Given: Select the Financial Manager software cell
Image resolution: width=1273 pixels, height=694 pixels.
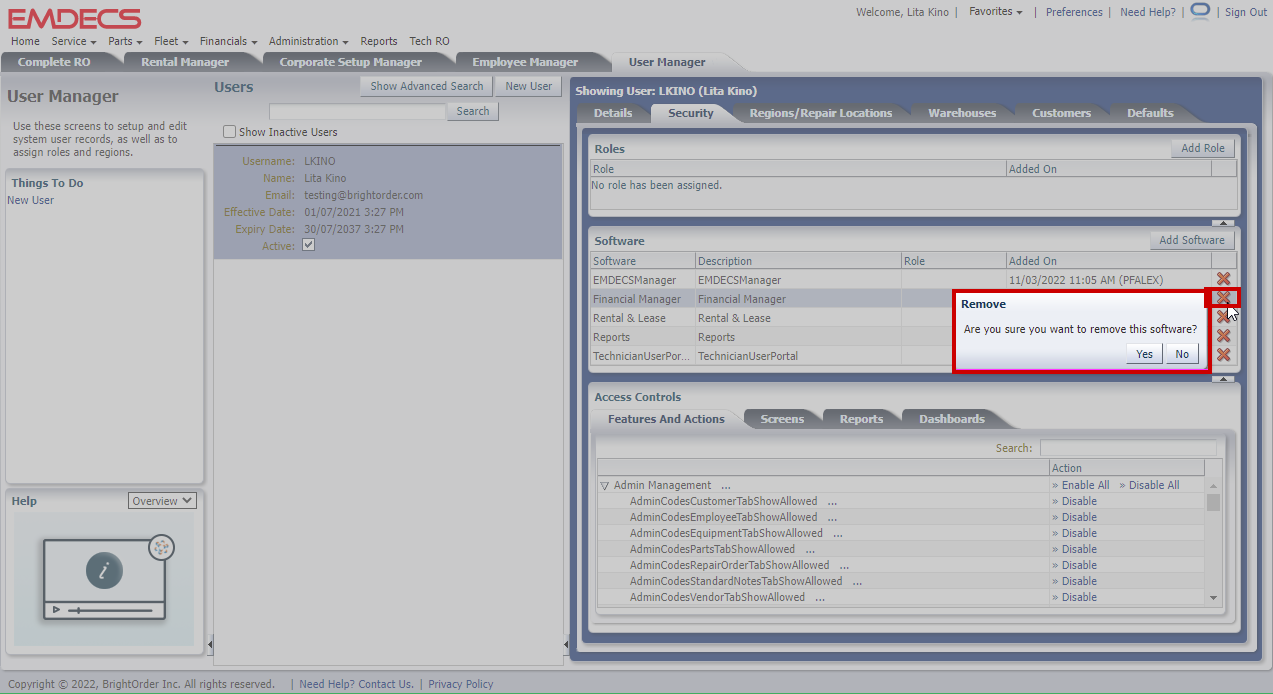Looking at the screenshot, I should (x=643, y=299).
